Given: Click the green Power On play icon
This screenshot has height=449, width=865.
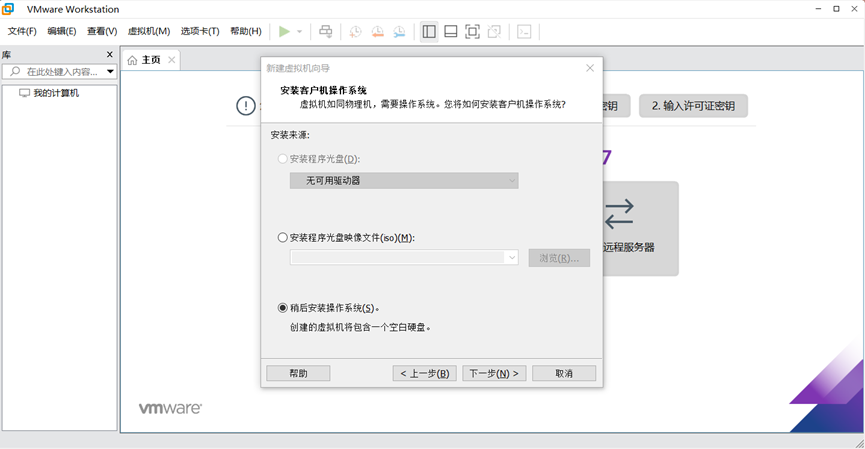Looking at the screenshot, I should pyautogui.click(x=284, y=31).
